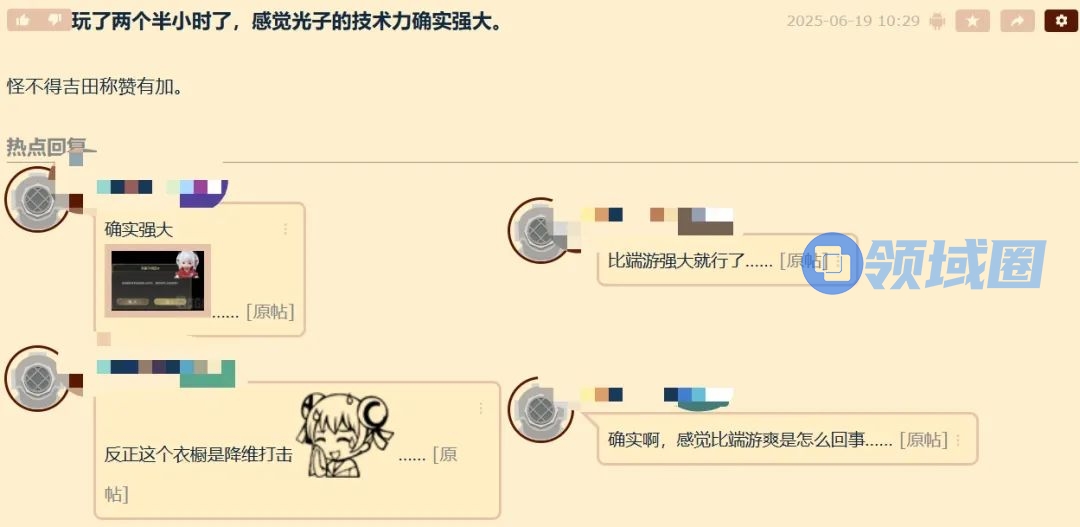1080x527 pixels.
Task: Star this post as favorite
Action: [x=972, y=21]
